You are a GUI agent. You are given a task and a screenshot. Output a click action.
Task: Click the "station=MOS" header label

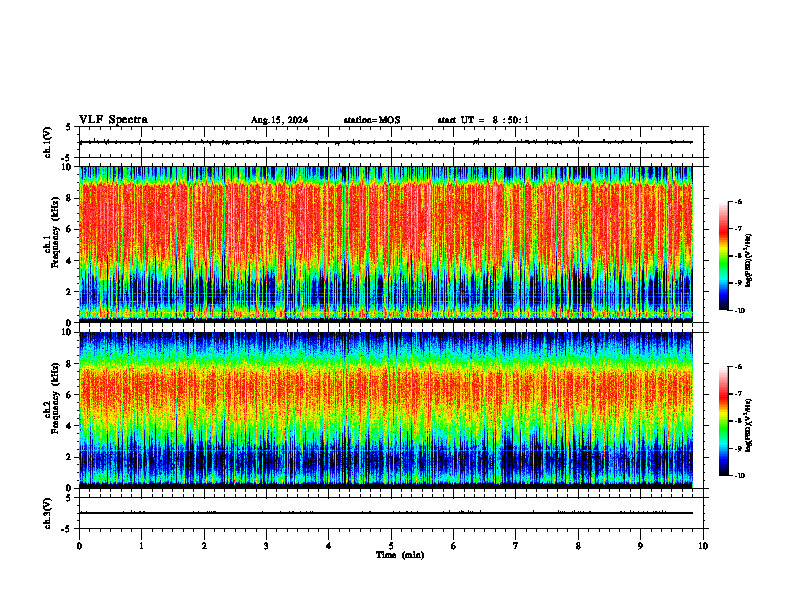pos(372,120)
